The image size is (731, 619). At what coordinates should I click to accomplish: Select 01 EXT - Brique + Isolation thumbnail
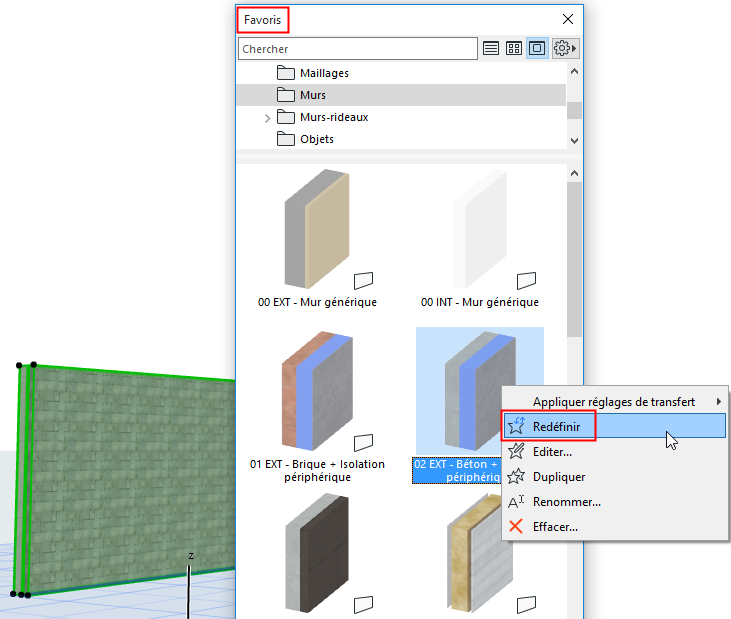[317, 391]
